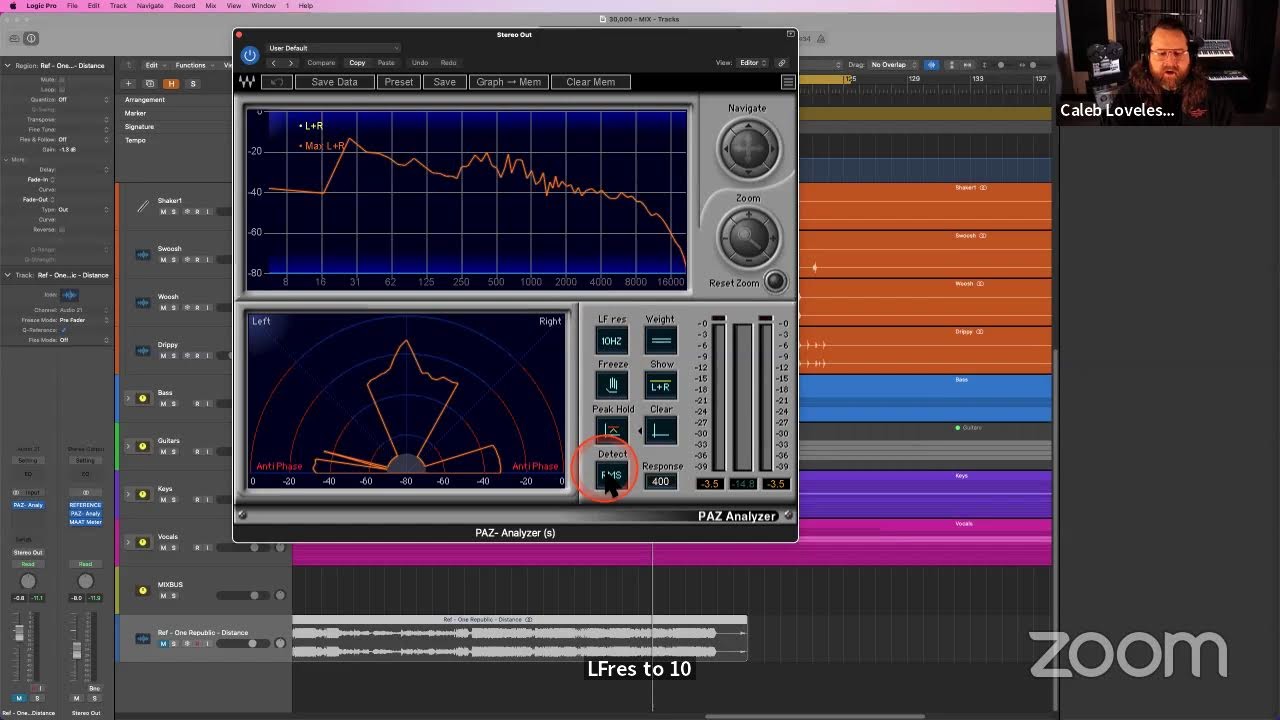Click the plugin Compare button

(x=321, y=63)
